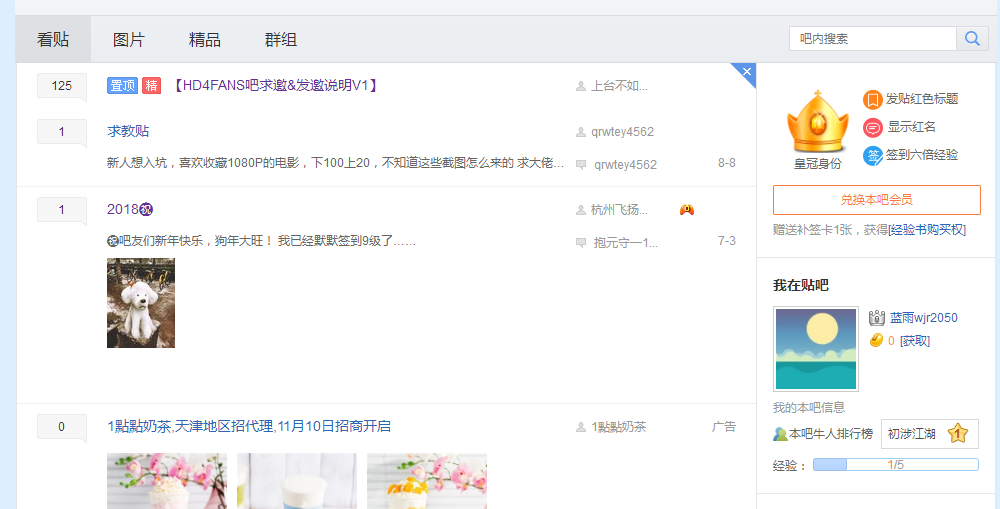The width and height of the screenshot is (1000, 509).
Task: Click the 兑换本吧会员 button
Action: pyautogui.click(x=876, y=200)
